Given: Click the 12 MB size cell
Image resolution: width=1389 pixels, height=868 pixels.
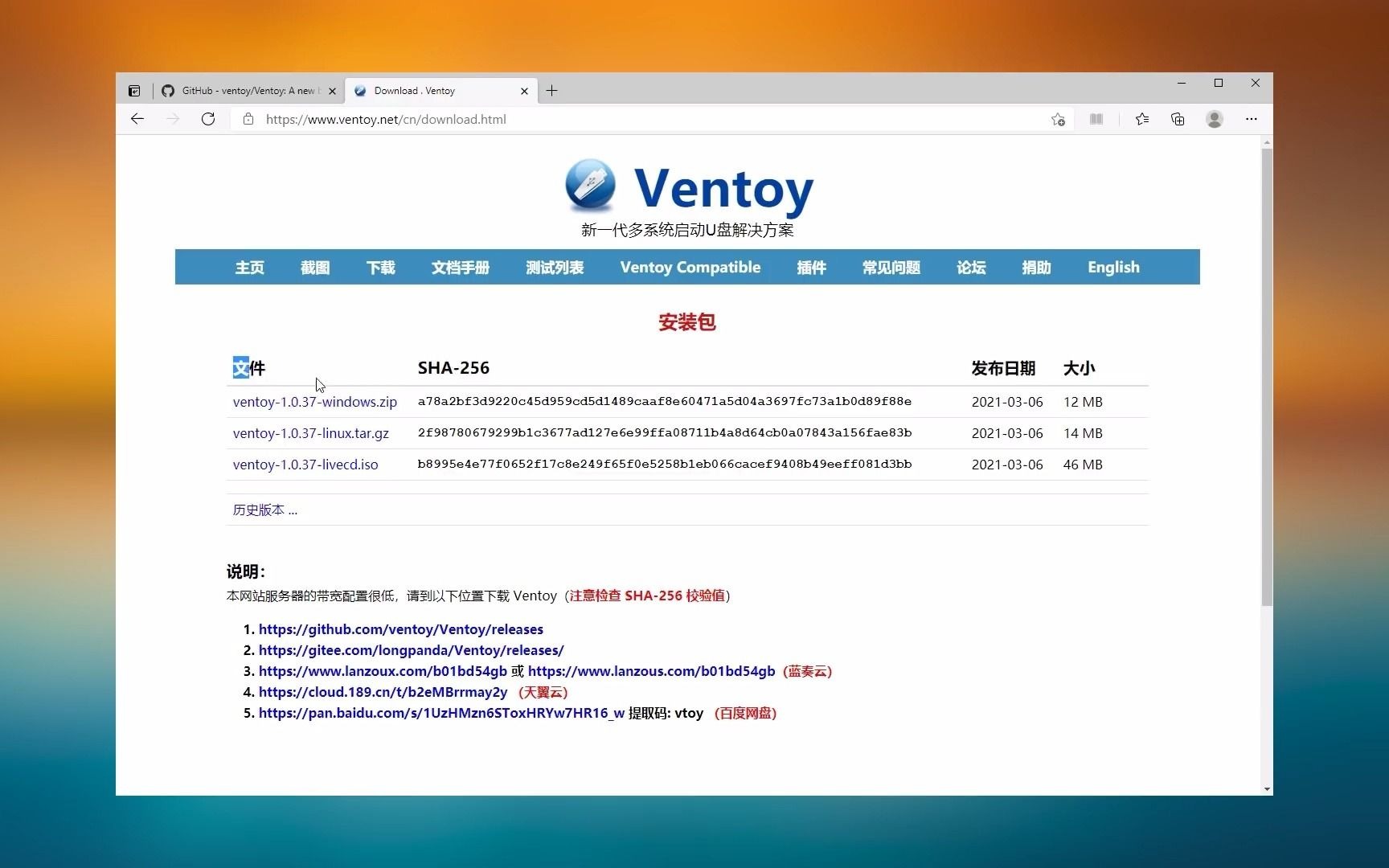Looking at the screenshot, I should pos(1083,402).
